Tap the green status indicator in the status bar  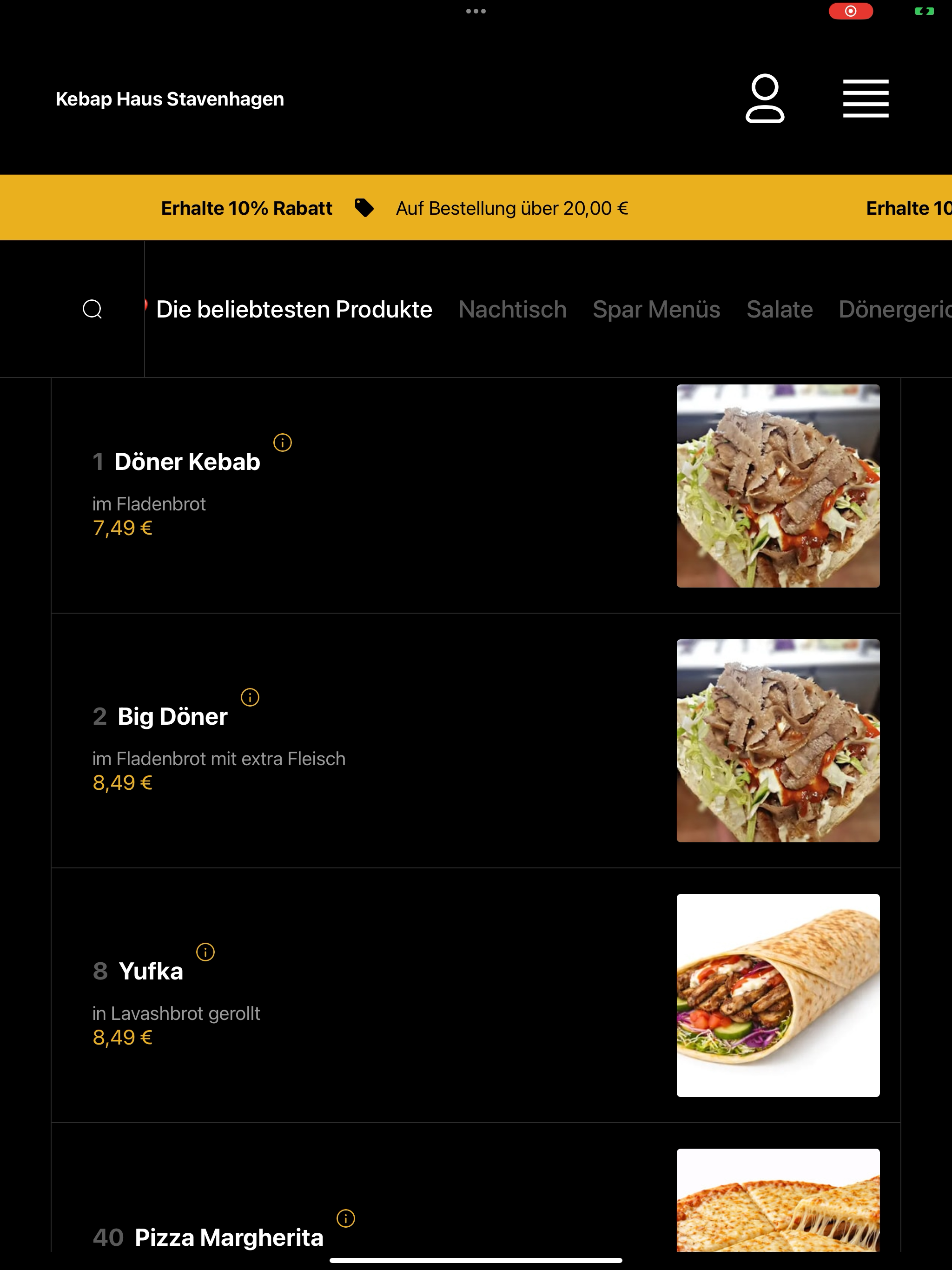[925, 11]
